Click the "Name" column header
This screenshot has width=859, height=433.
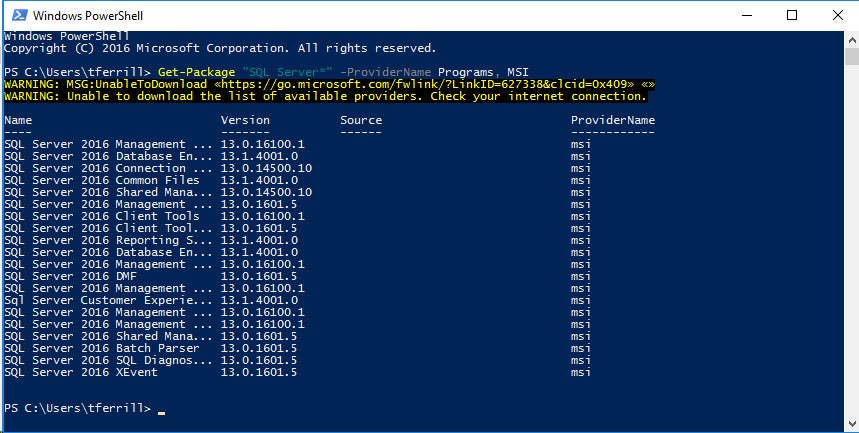coord(18,121)
